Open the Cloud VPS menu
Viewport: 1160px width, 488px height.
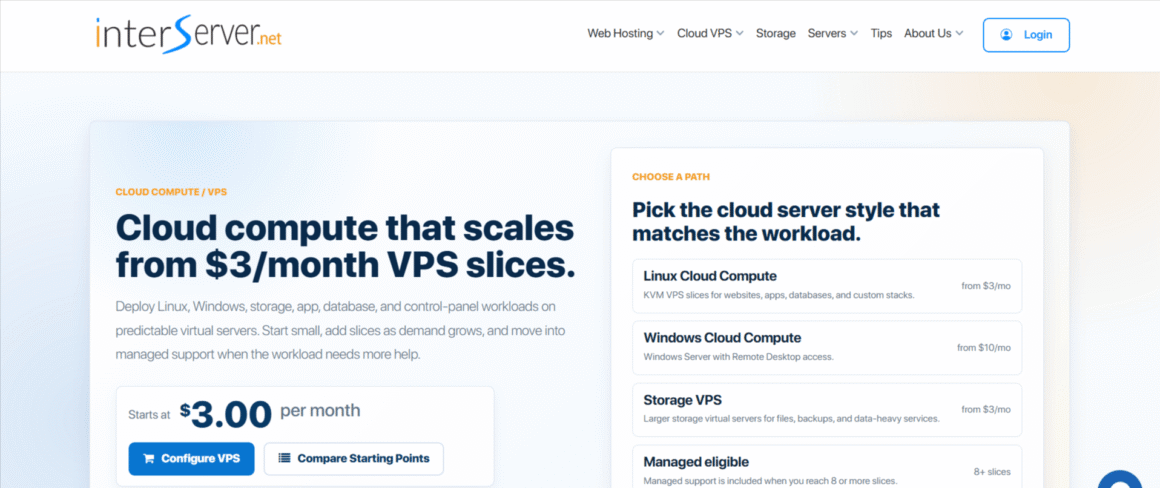pos(710,33)
